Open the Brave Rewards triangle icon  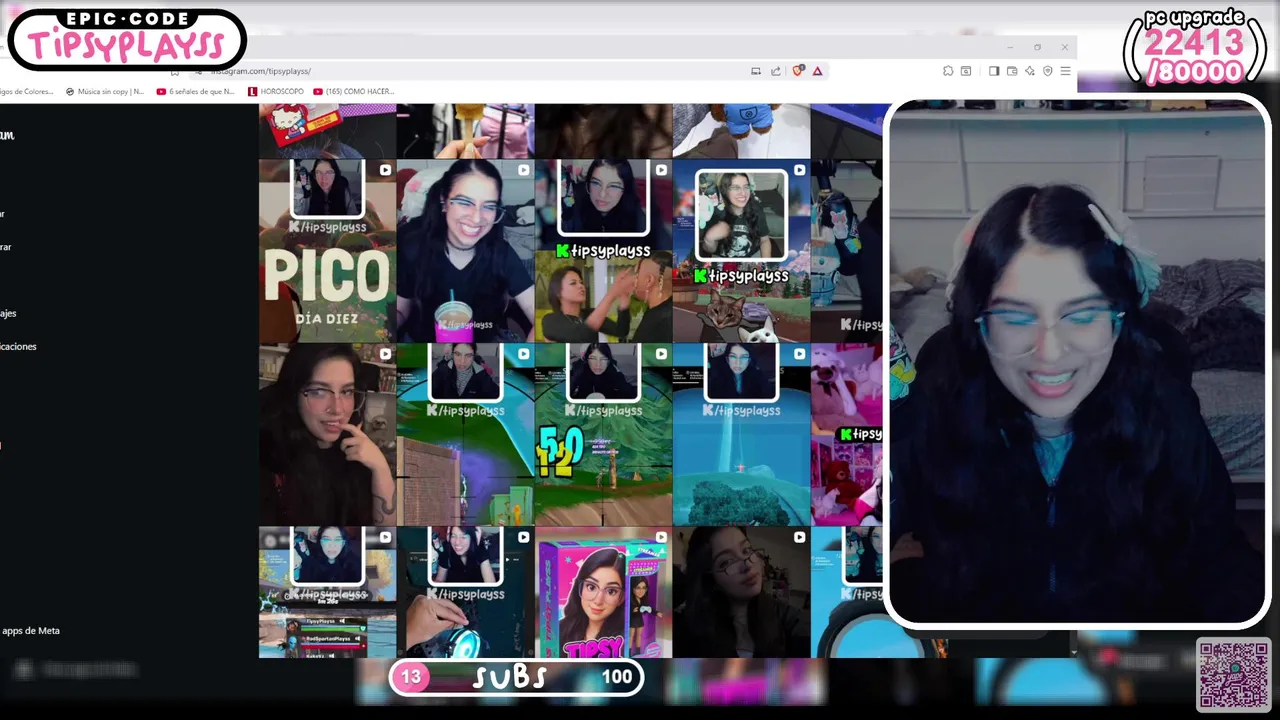[x=817, y=71]
